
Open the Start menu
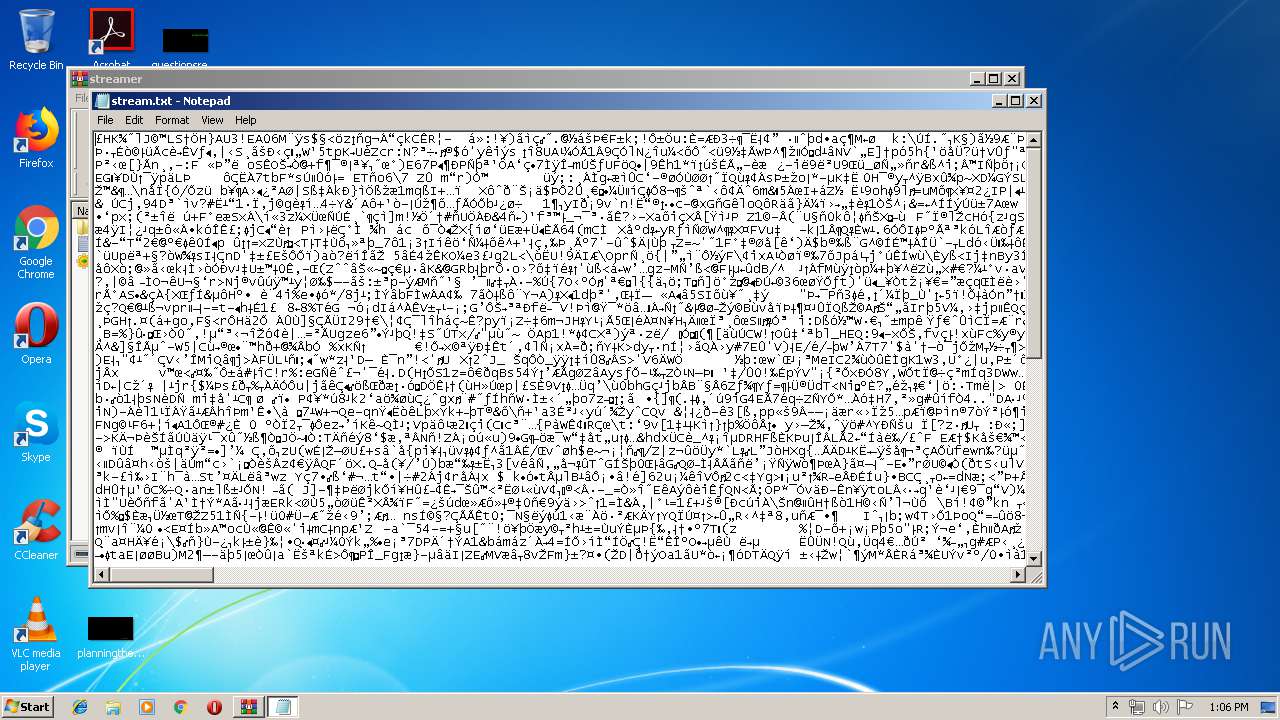click(x=27, y=707)
